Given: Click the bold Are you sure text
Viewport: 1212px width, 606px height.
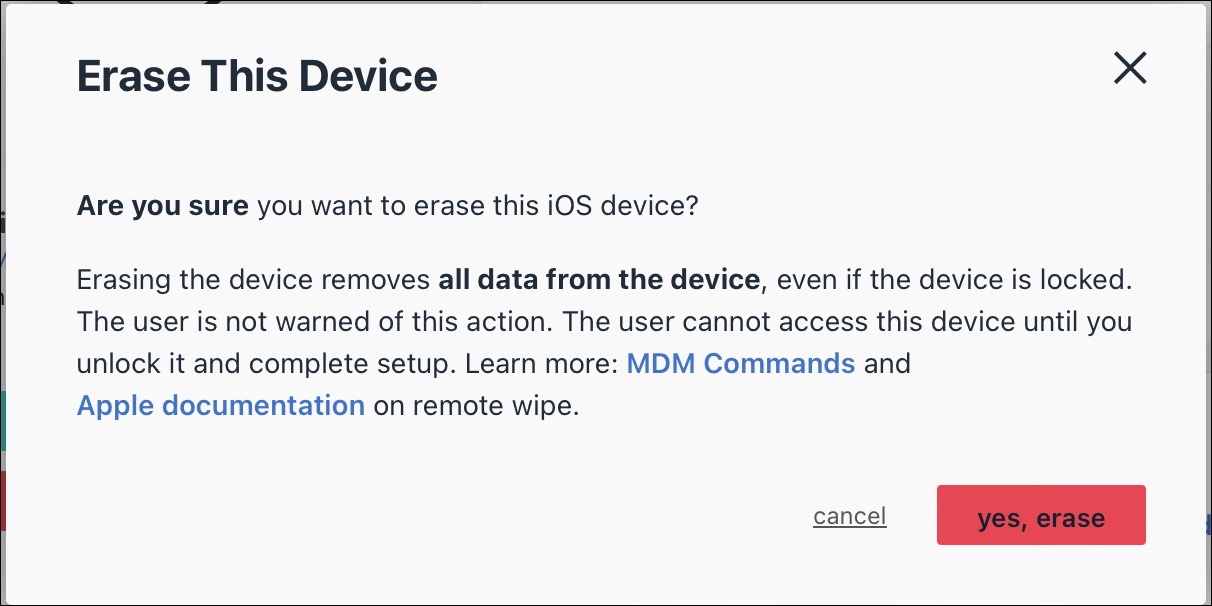Looking at the screenshot, I should click(x=162, y=207).
